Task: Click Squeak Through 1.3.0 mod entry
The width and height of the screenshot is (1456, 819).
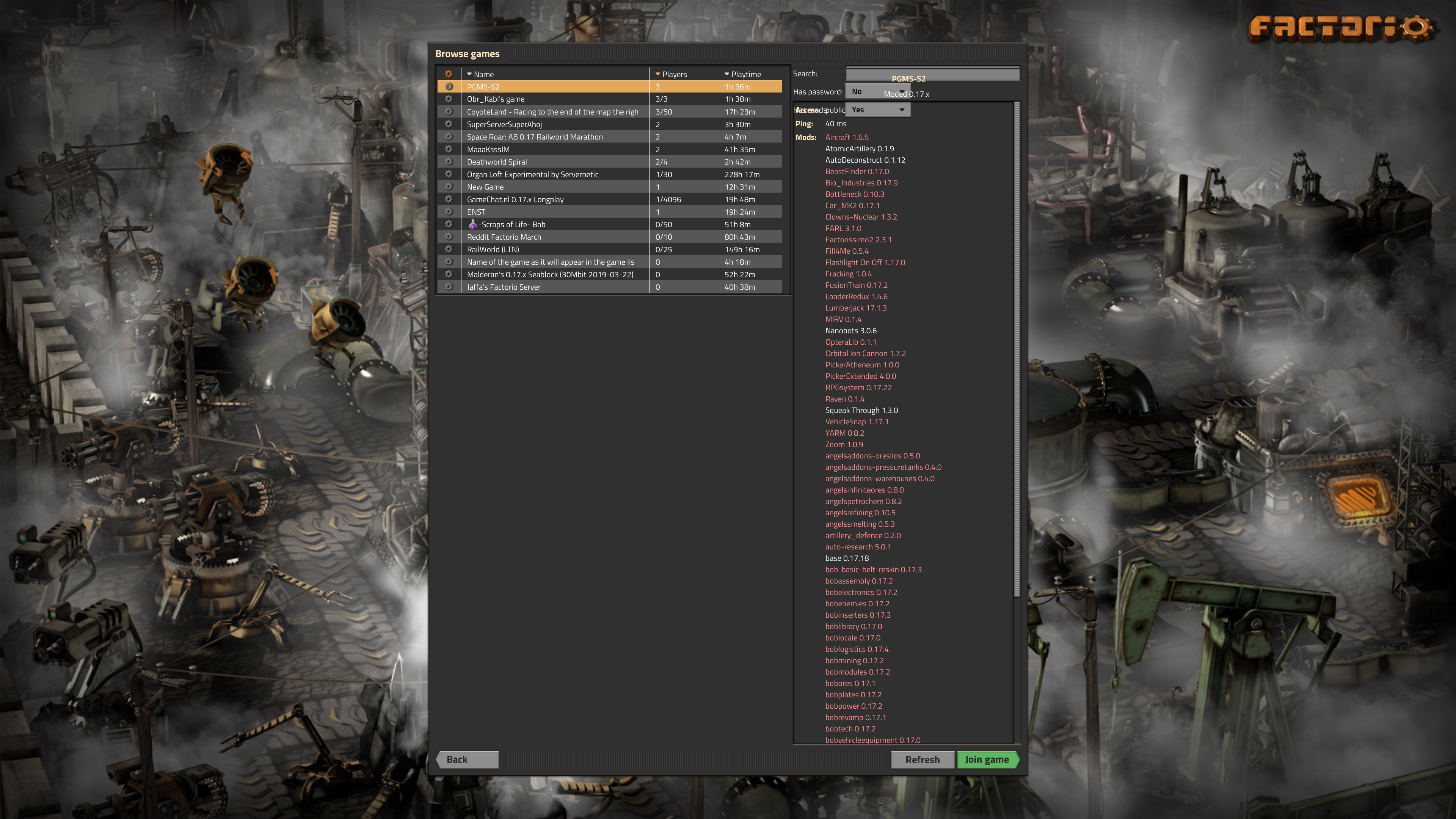Action: (x=861, y=410)
